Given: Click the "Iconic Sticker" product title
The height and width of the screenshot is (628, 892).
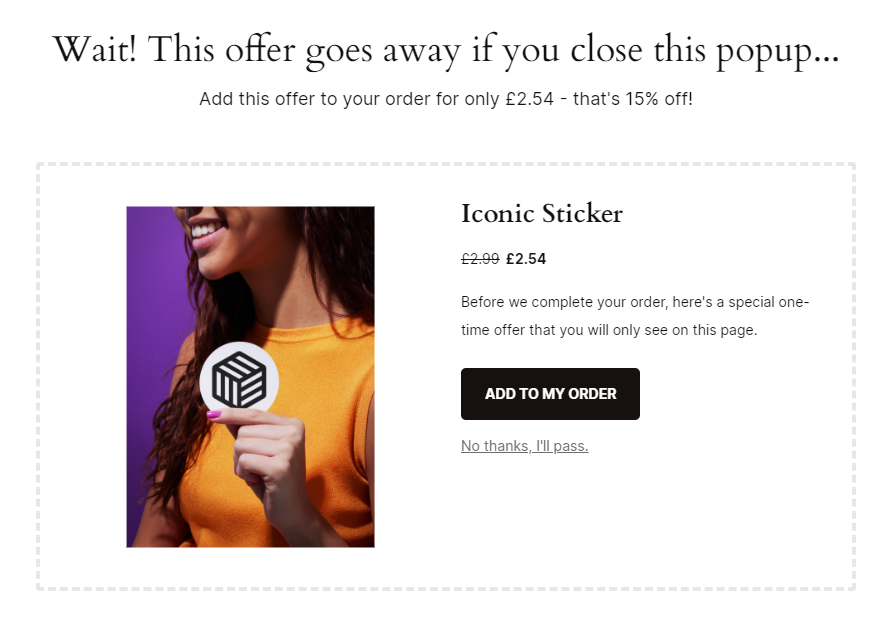Looking at the screenshot, I should pyautogui.click(x=541, y=214).
